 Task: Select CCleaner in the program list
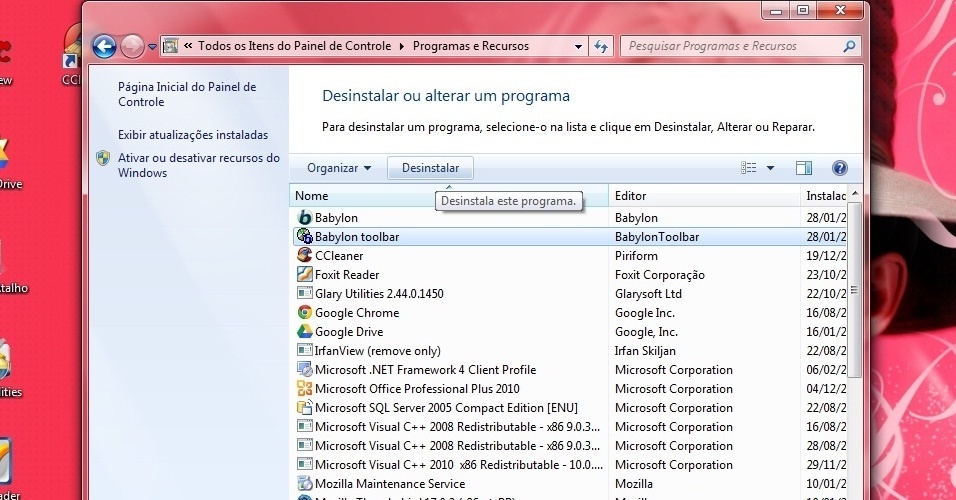(x=569, y=255)
